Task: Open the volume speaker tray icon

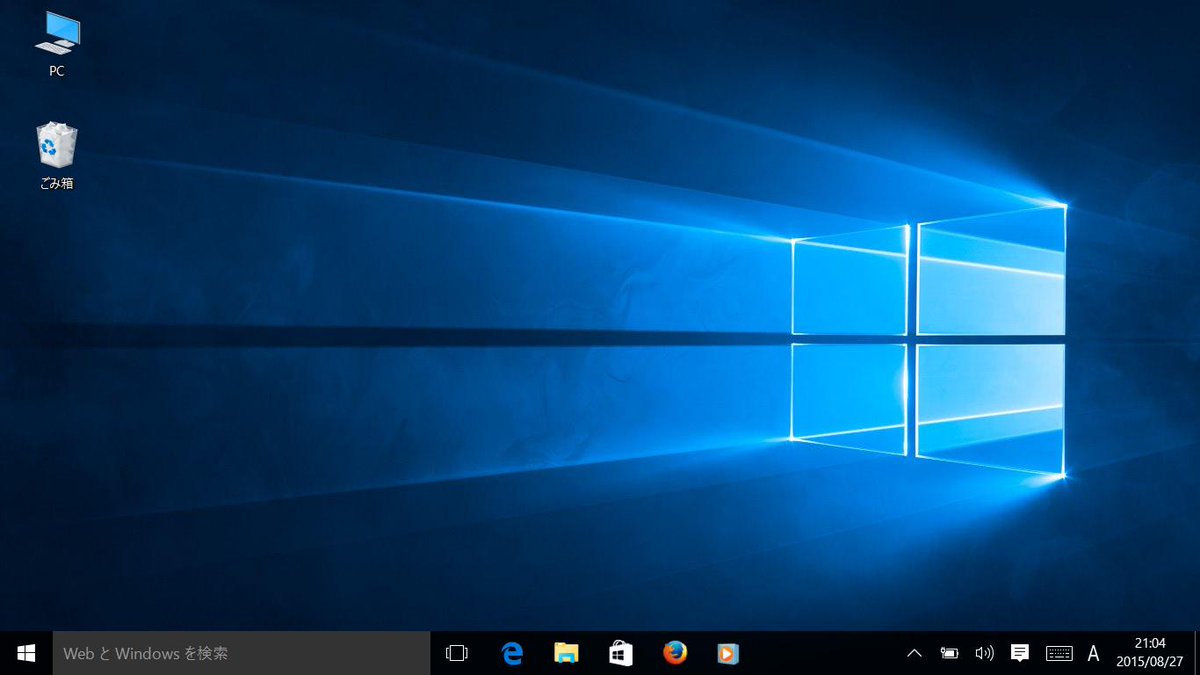Action: pos(984,653)
